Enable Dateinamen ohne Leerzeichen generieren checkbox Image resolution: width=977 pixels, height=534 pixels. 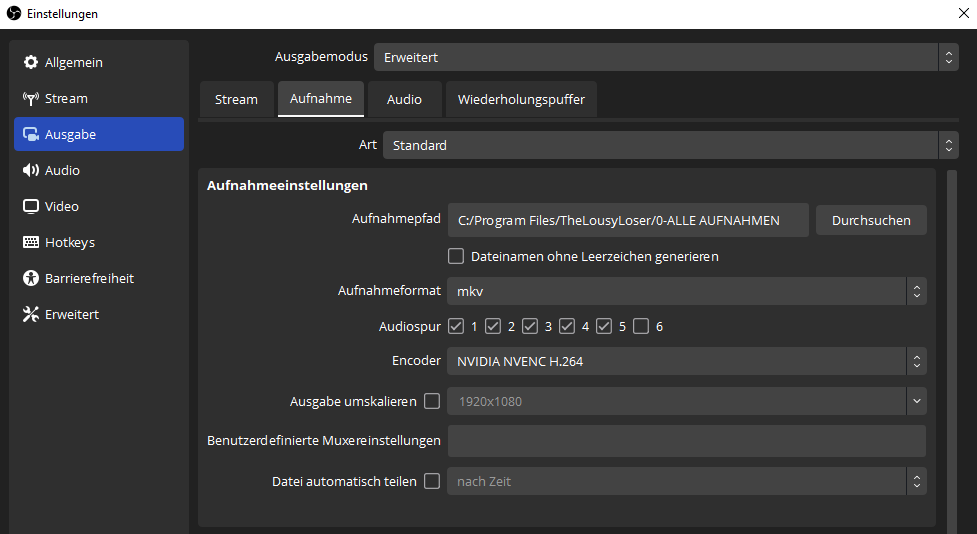tap(456, 256)
